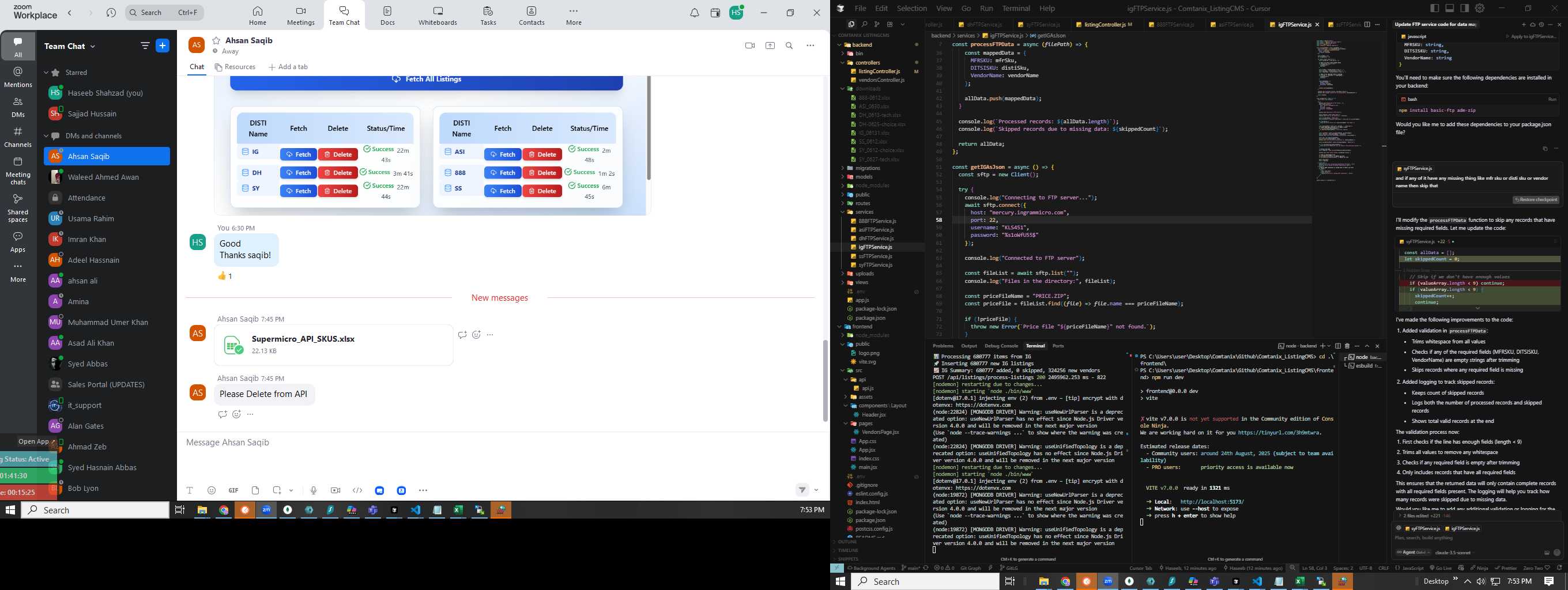Click Add a tab in chat header
This screenshot has height=590, width=1568.
[288, 67]
